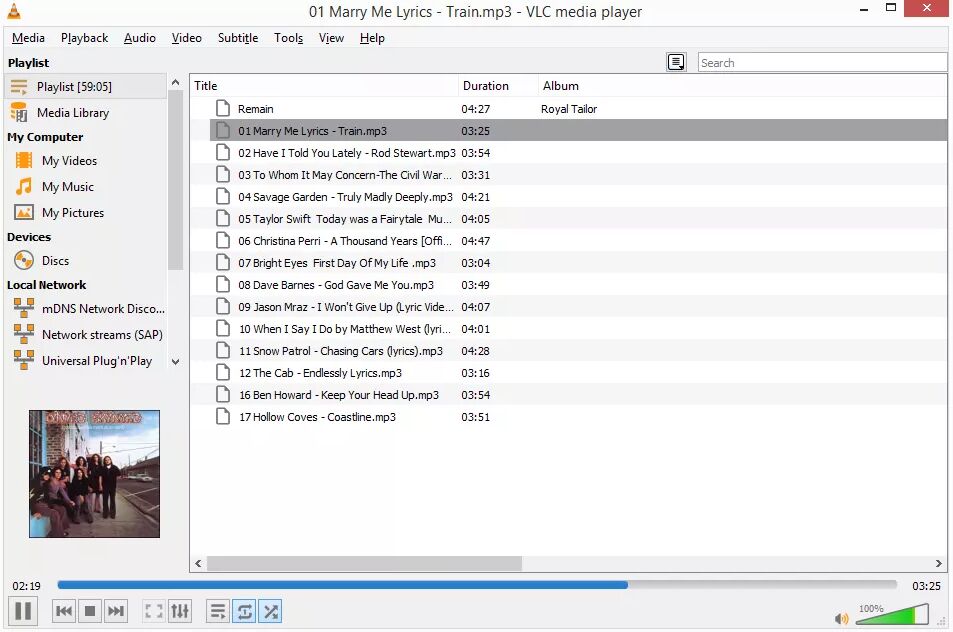The image size is (953, 632).
Task: Toggle shuffle random playback
Action: (270, 611)
